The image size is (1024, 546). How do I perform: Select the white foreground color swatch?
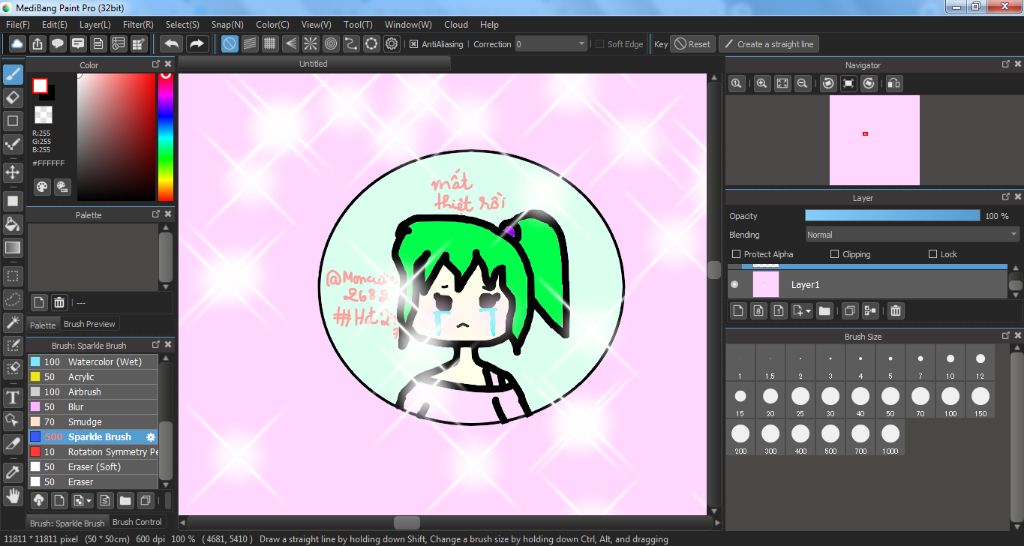[40, 86]
